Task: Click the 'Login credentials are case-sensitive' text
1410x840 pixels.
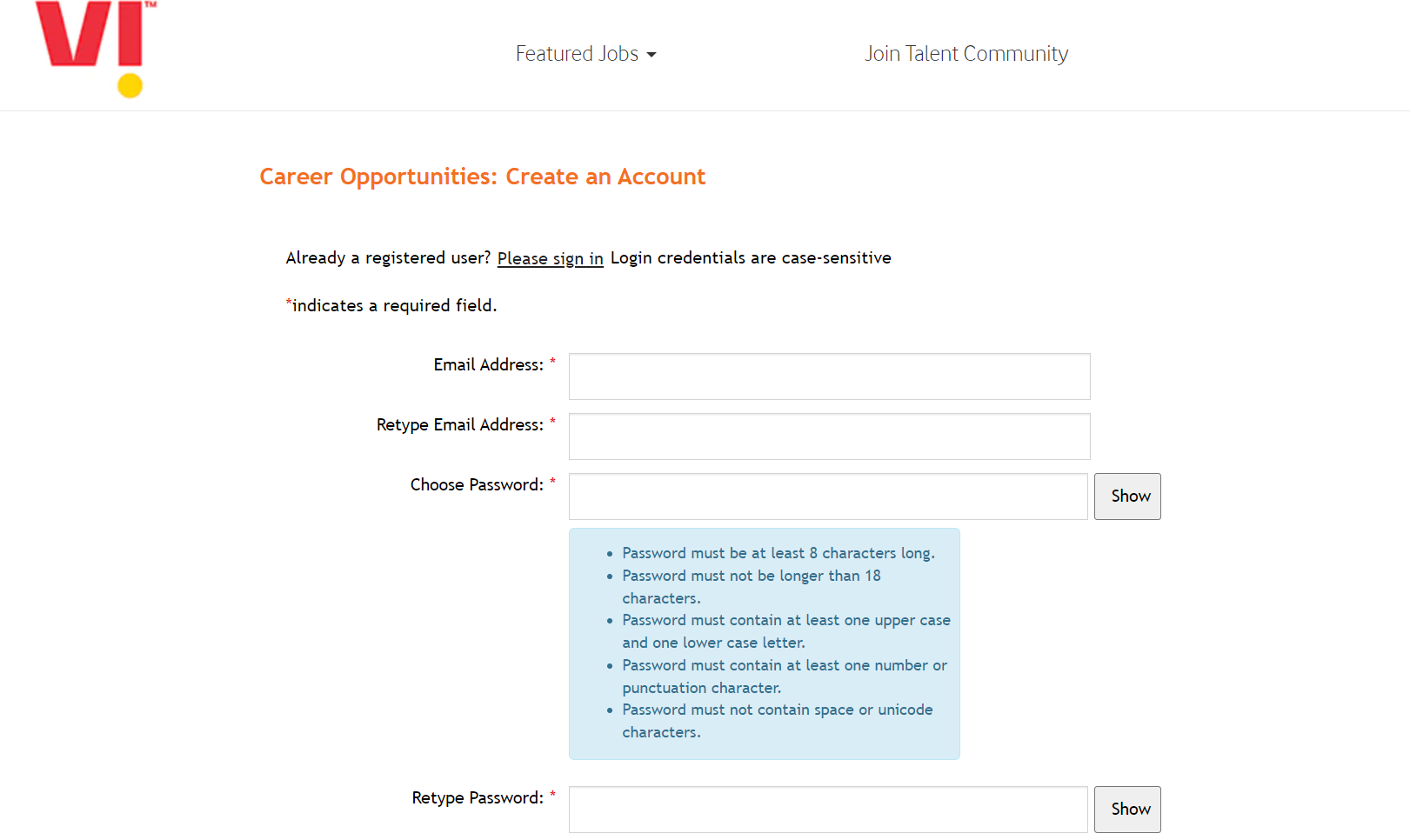Action: coord(751,258)
